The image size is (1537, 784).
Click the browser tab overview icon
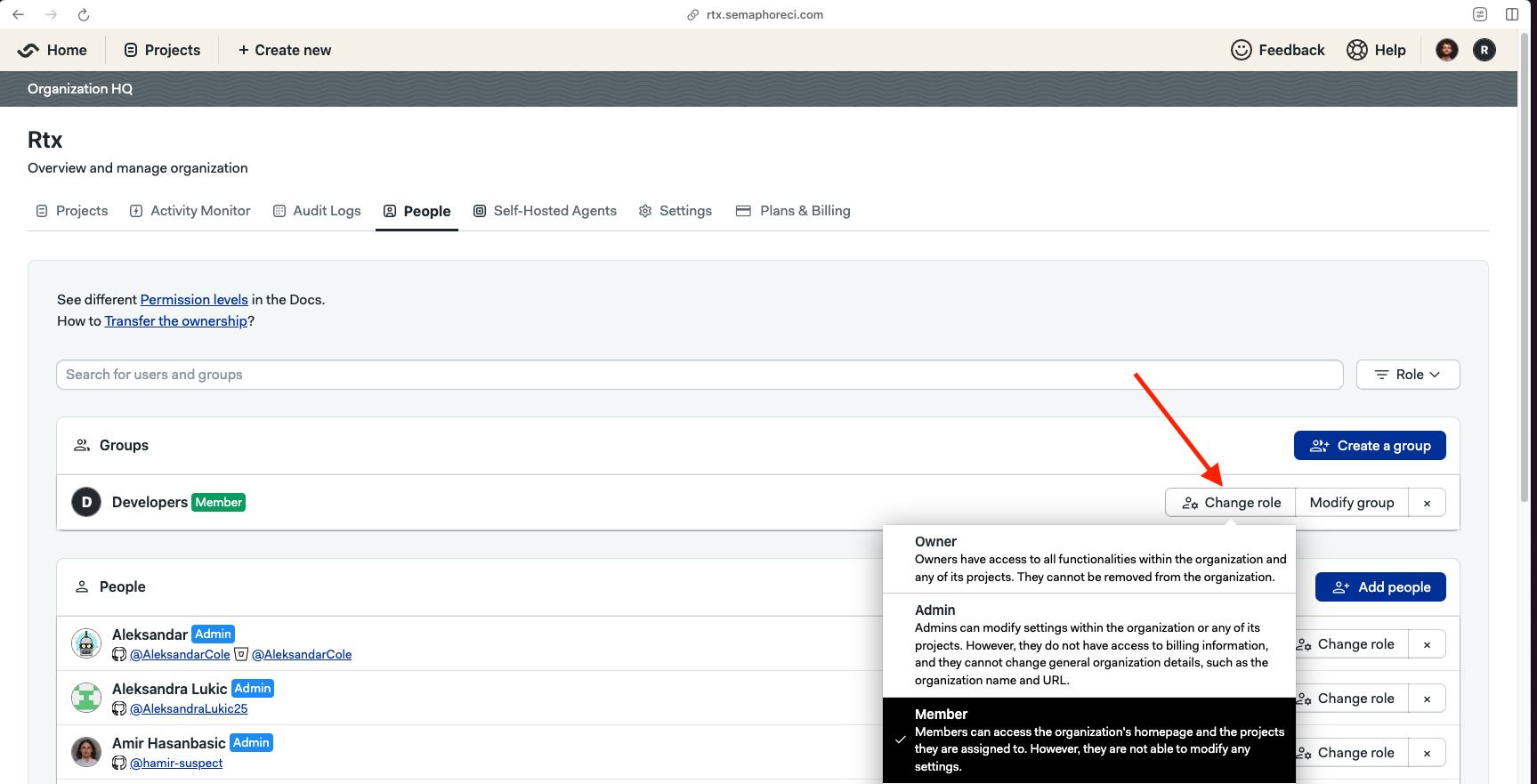(x=1479, y=14)
